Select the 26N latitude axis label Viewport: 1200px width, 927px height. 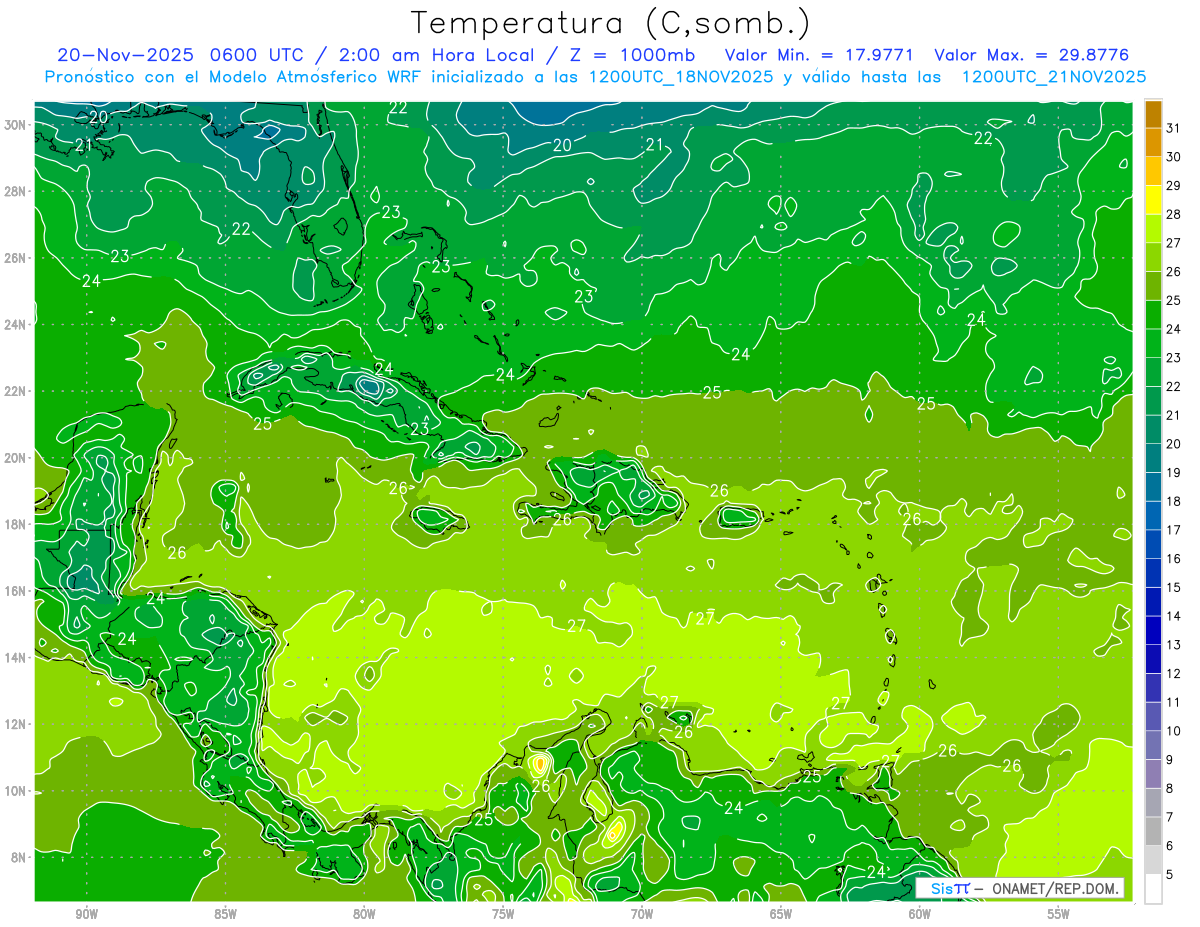click(15, 257)
